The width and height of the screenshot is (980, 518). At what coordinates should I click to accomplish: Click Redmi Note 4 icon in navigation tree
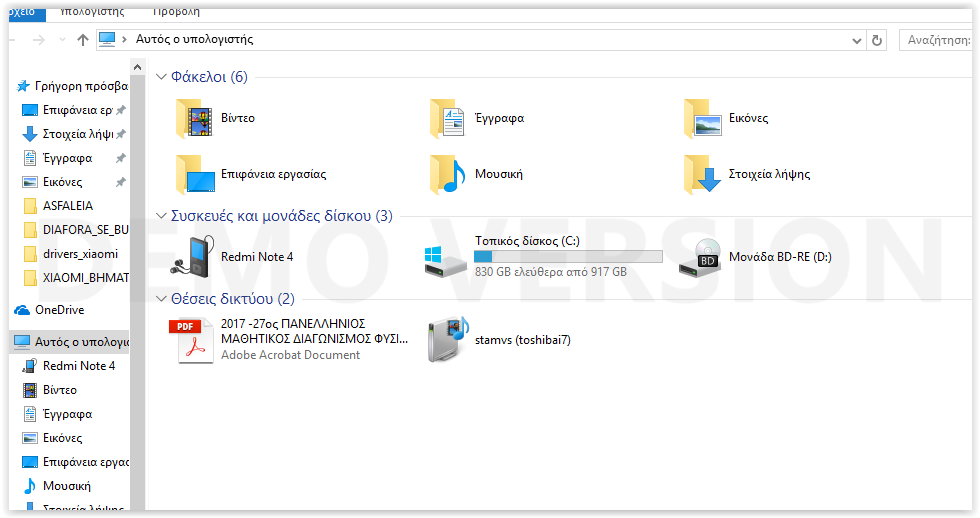[x=29, y=366]
